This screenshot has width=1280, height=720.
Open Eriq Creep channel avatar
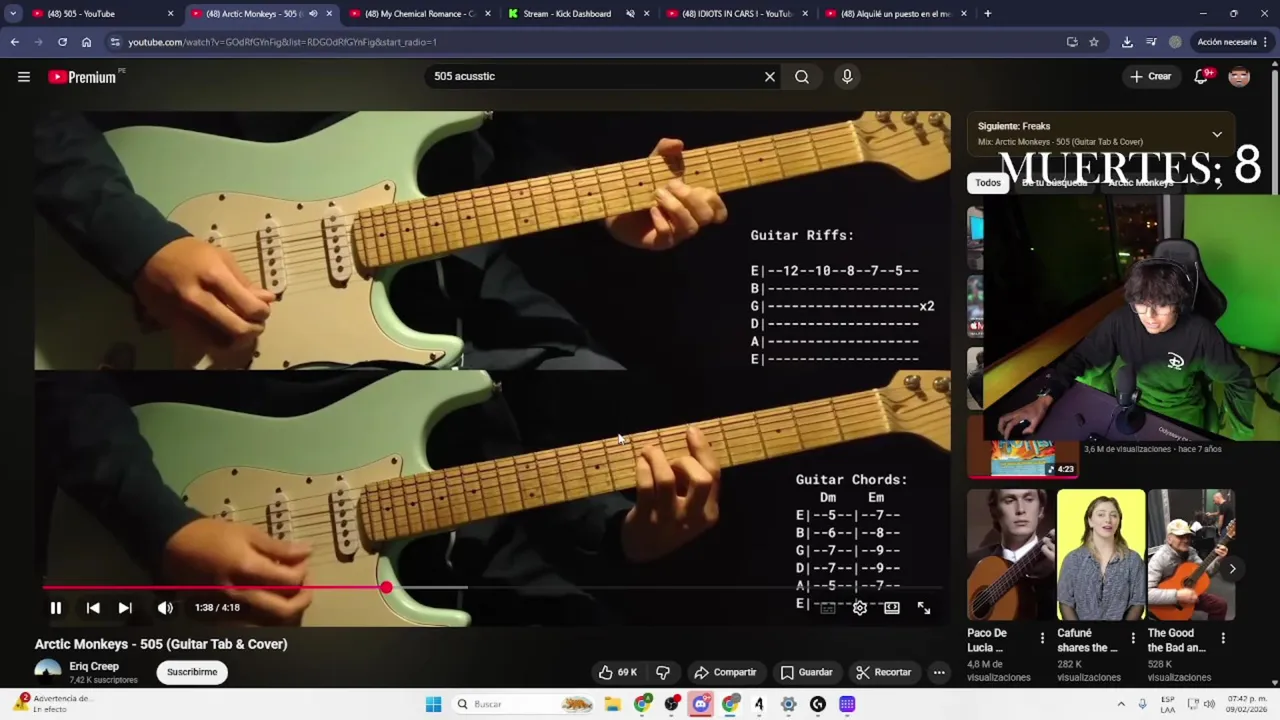click(x=48, y=672)
